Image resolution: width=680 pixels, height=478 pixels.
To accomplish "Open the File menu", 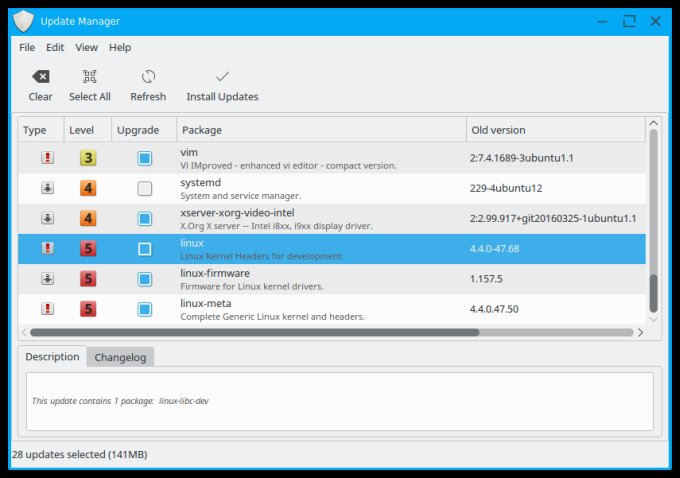I will pos(27,47).
